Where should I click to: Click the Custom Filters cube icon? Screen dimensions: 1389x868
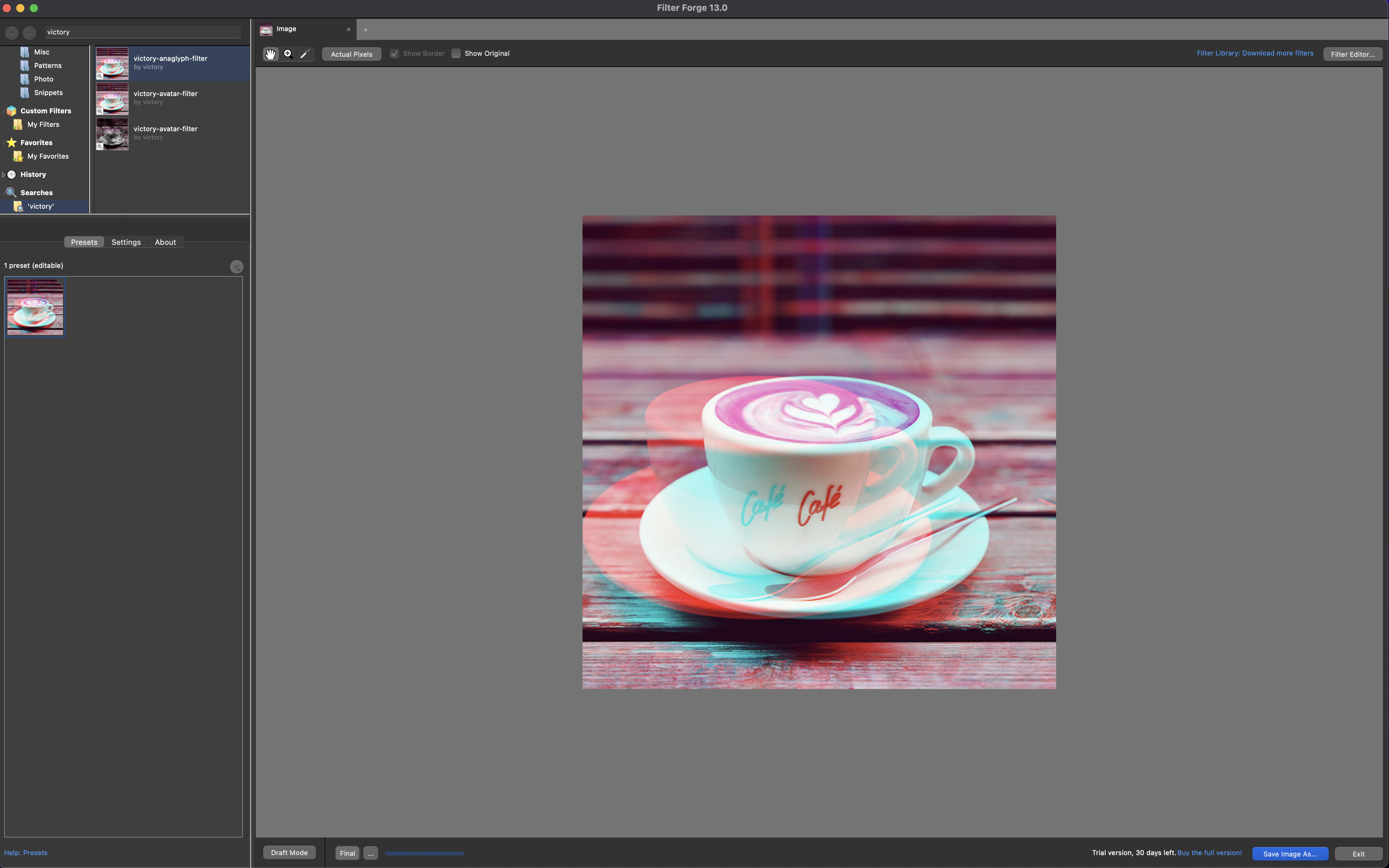[x=12, y=111]
